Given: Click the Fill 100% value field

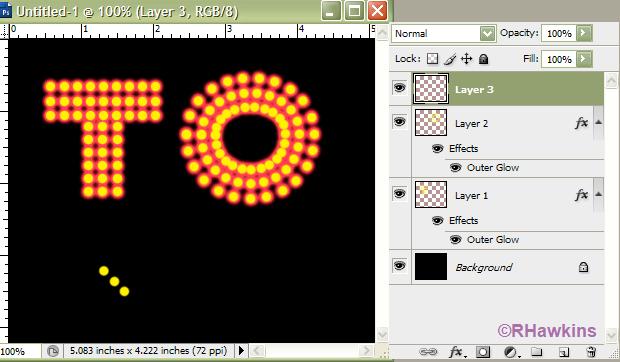Looking at the screenshot, I should coord(559,59).
